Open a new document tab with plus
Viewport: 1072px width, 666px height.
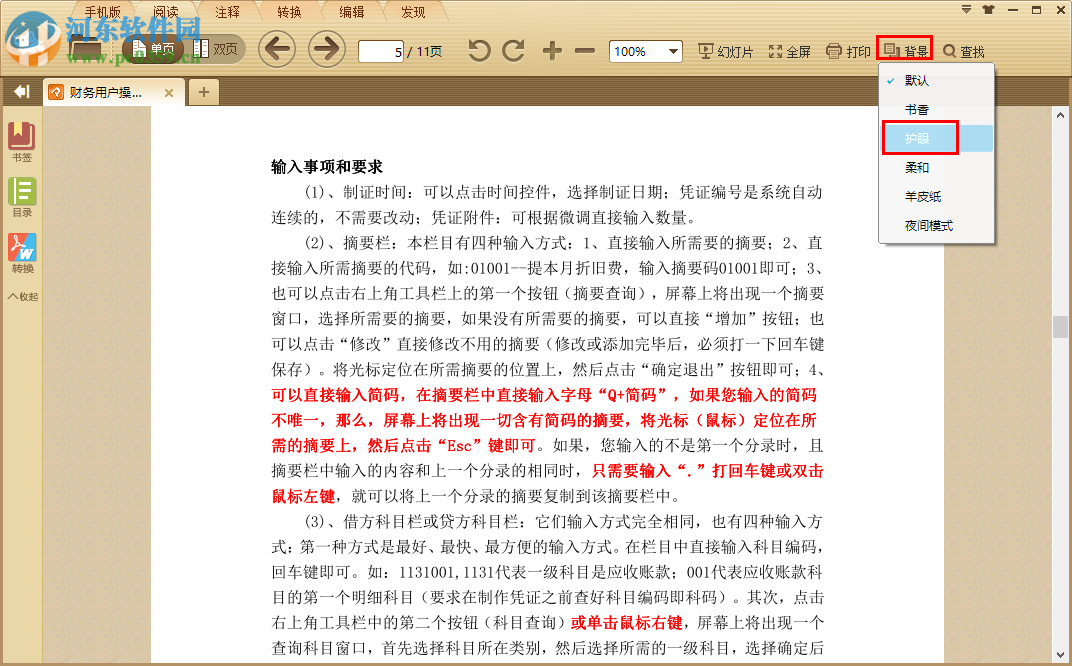click(x=206, y=92)
